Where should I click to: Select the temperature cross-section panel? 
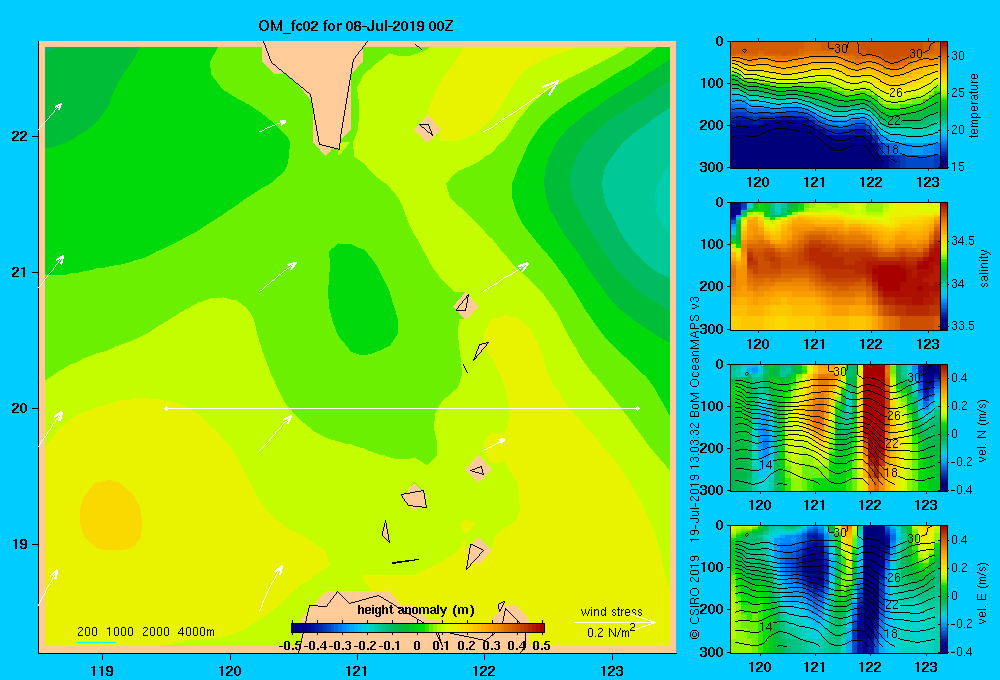tap(834, 105)
